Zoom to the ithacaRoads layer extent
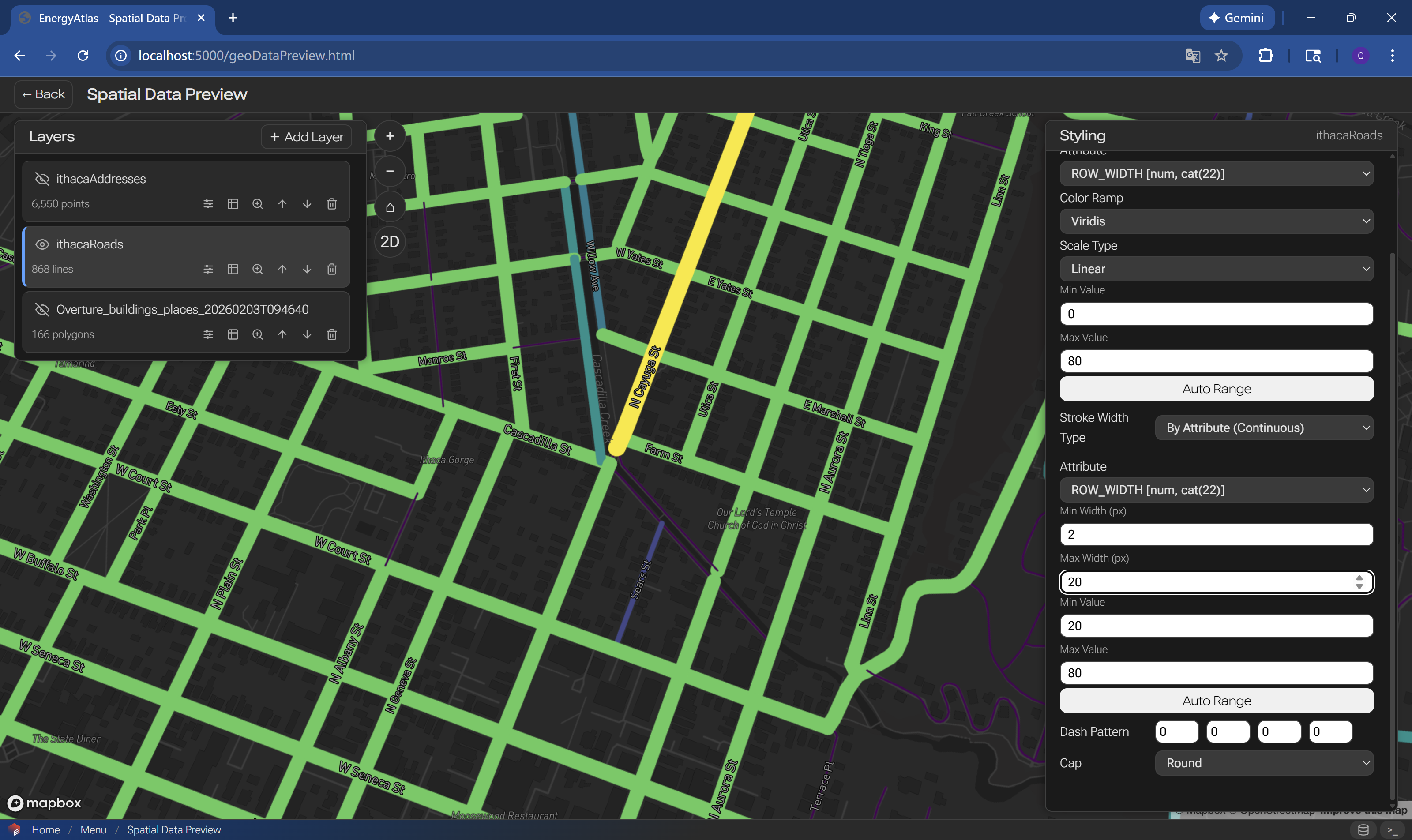1412x840 pixels. click(x=258, y=269)
